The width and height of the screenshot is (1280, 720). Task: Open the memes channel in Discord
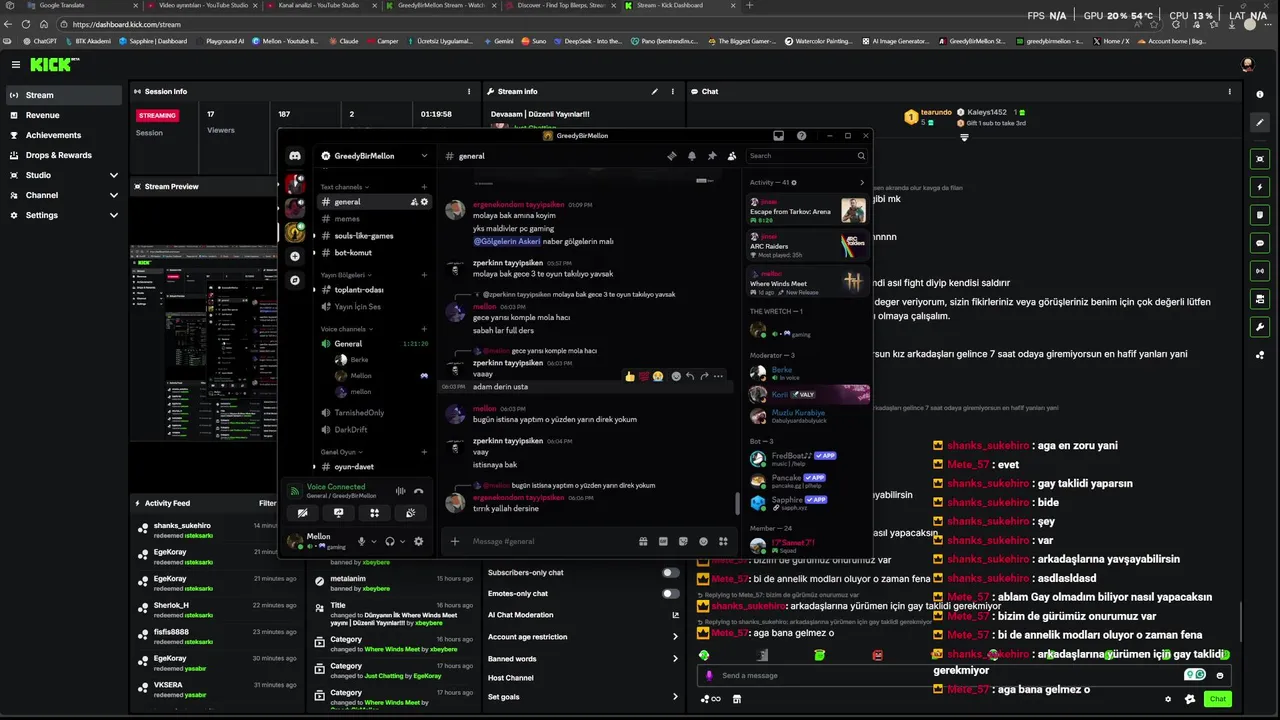[x=375, y=218]
